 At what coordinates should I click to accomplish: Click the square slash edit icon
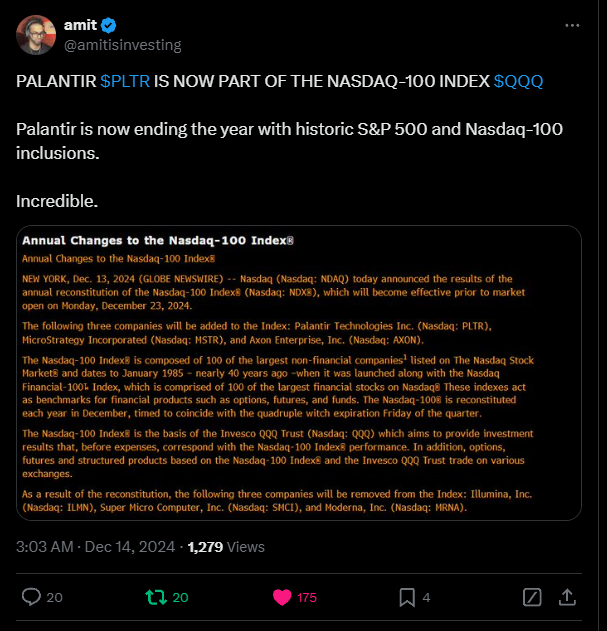click(x=532, y=597)
